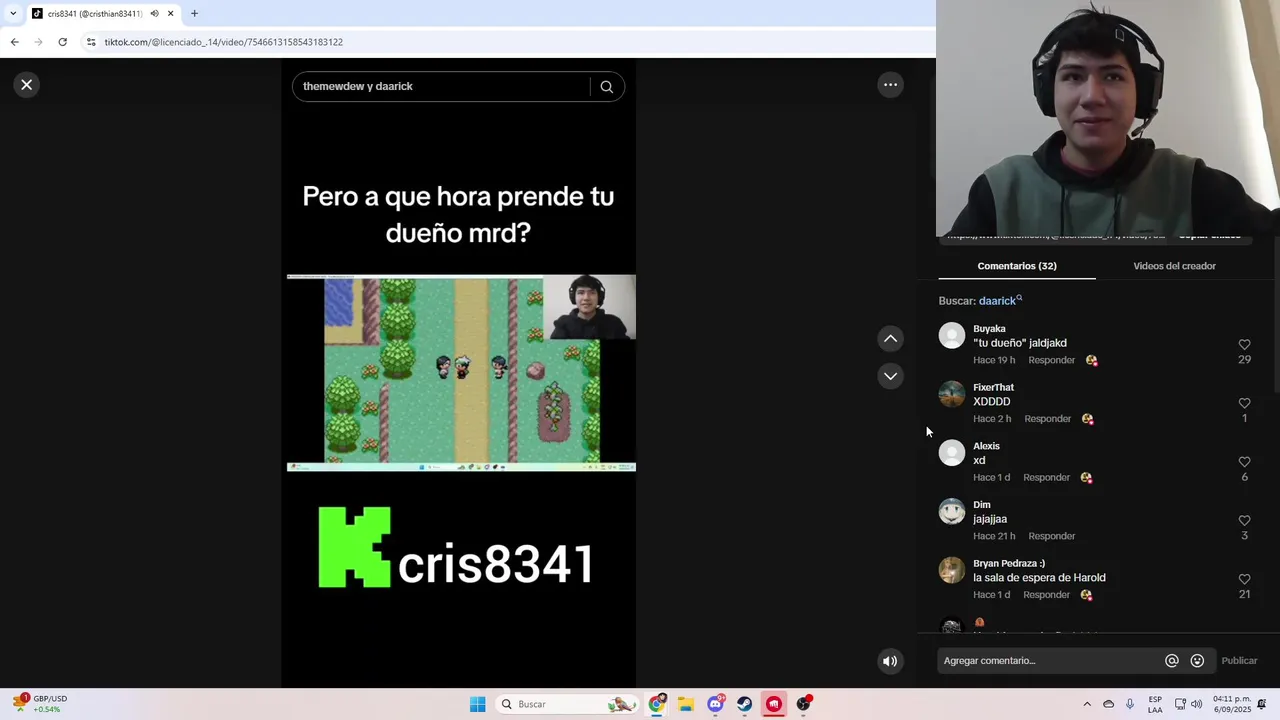Open FixerThat's profile avatar
Viewport: 1280px width, 720px height.
click(x=952, y=395)
